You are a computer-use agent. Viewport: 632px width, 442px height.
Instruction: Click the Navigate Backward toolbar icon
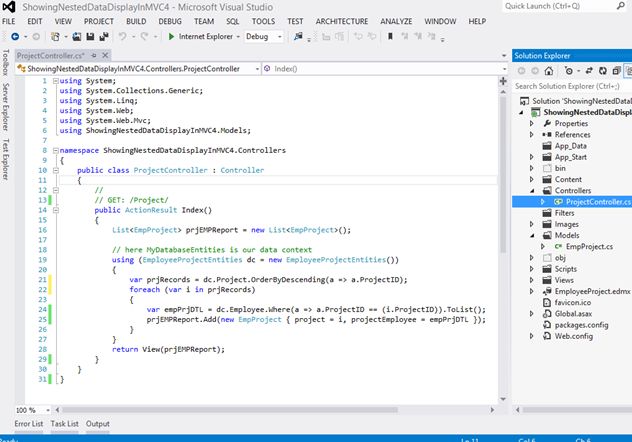click(x=14, y=37)
